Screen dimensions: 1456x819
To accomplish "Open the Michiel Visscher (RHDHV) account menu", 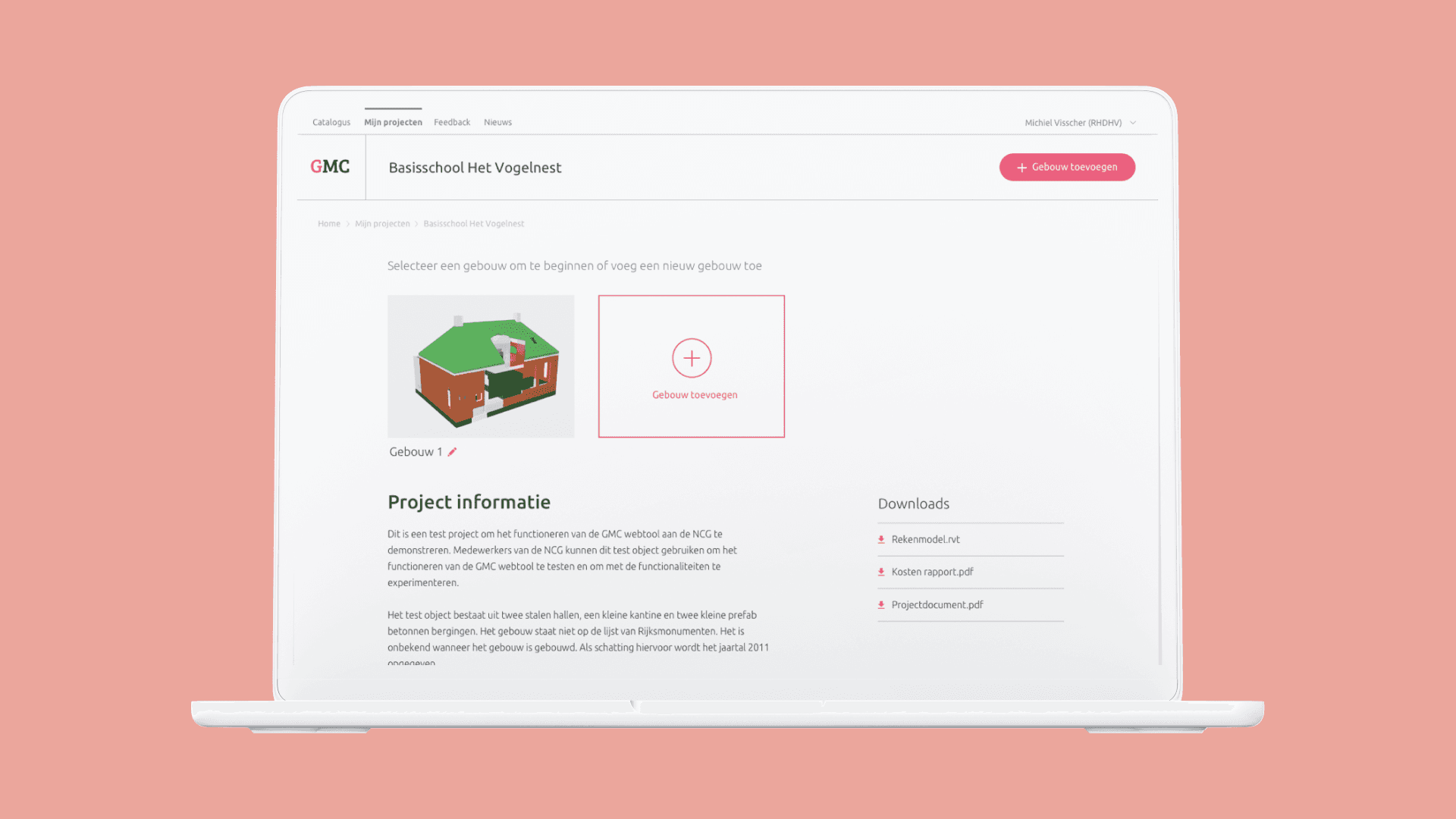I will click(1072, 123).
